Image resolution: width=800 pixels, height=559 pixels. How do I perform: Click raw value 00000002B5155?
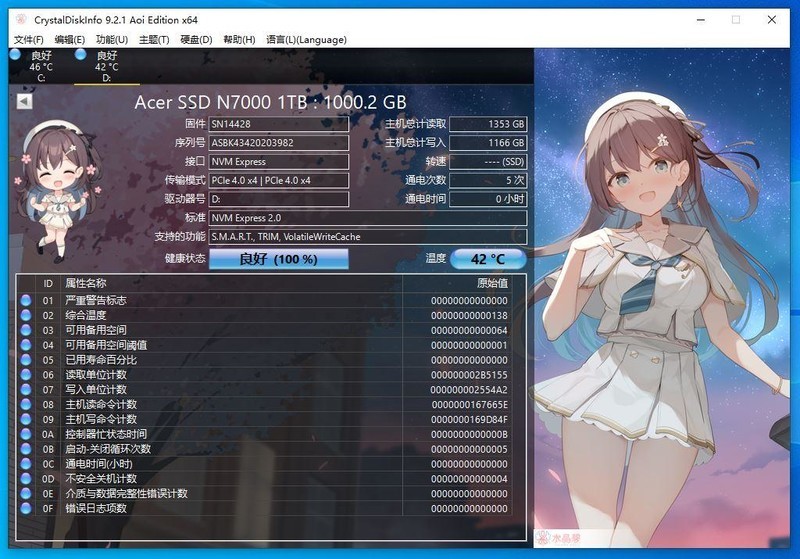click(469, 375)
